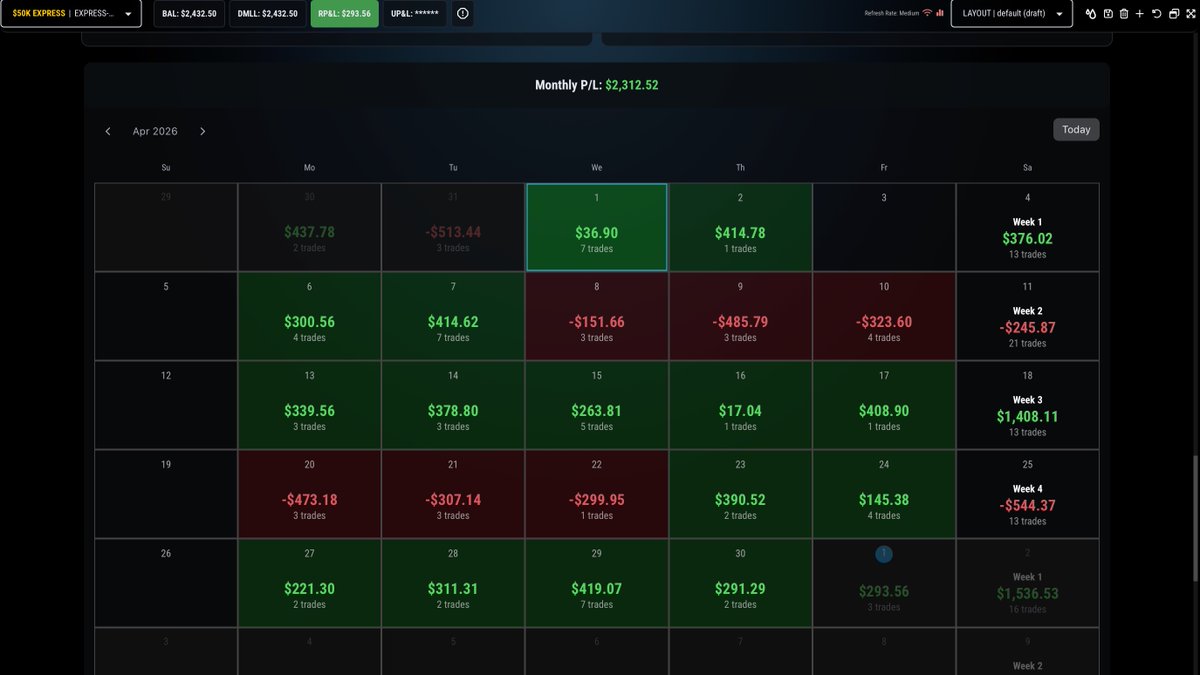This screenshot has width=1200, height=675.
Task: Go to the next month
Action: pyautogui.click(x=202, y=131)
